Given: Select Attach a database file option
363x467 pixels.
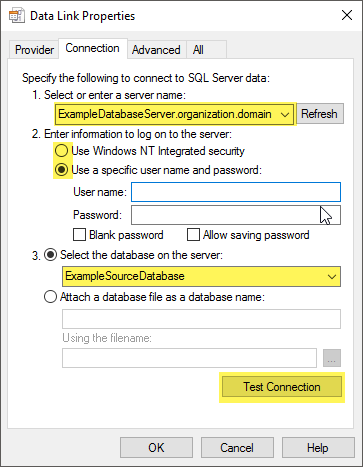Looking at the screenshot, I should tap(50, 297).
